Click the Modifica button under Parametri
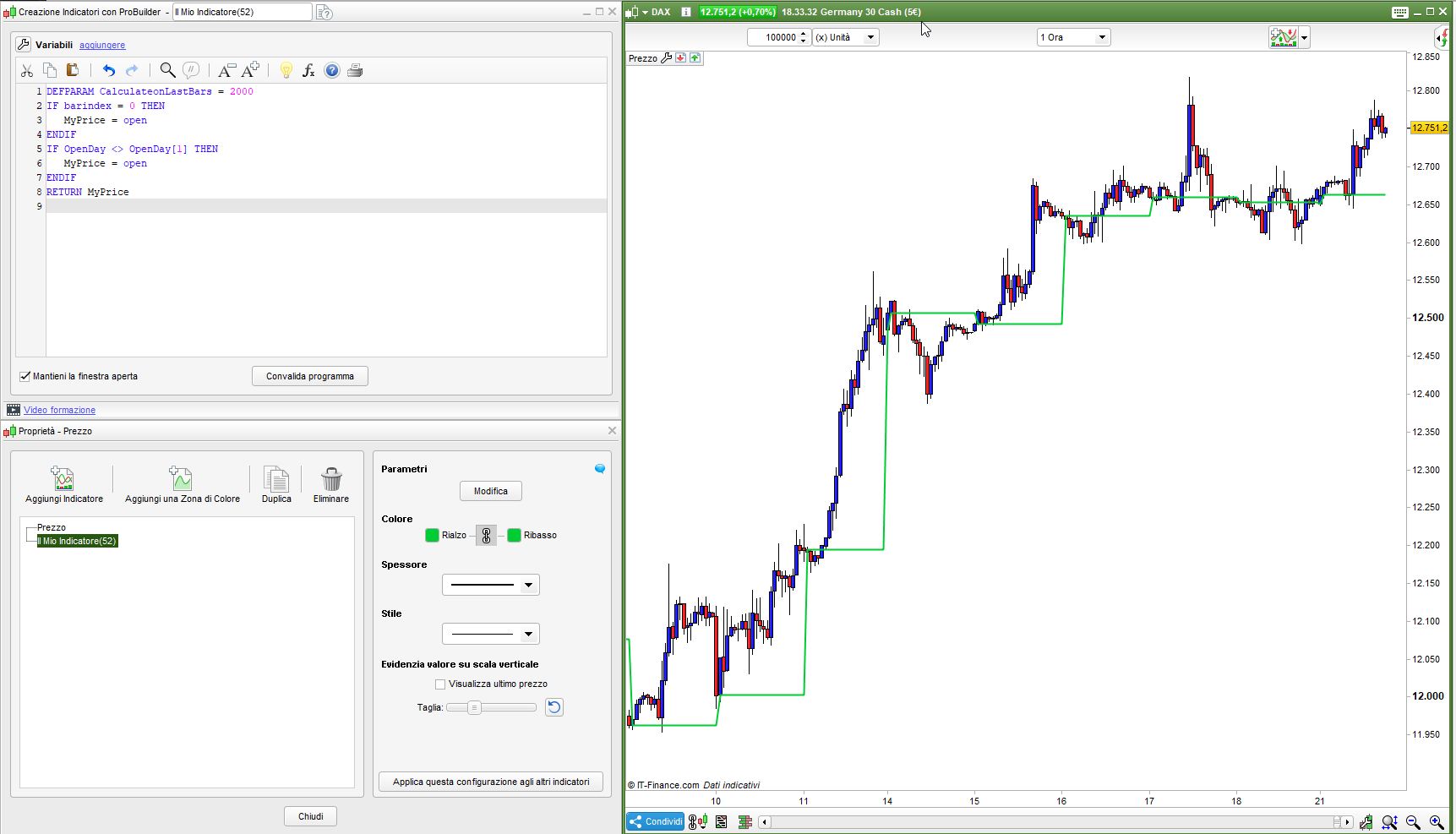 (491, 492)
